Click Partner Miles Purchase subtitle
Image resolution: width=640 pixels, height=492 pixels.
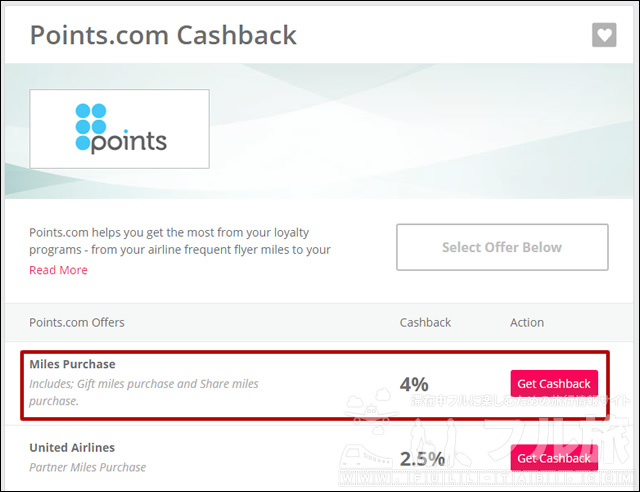pyautogui.click(x=87, y=467)
